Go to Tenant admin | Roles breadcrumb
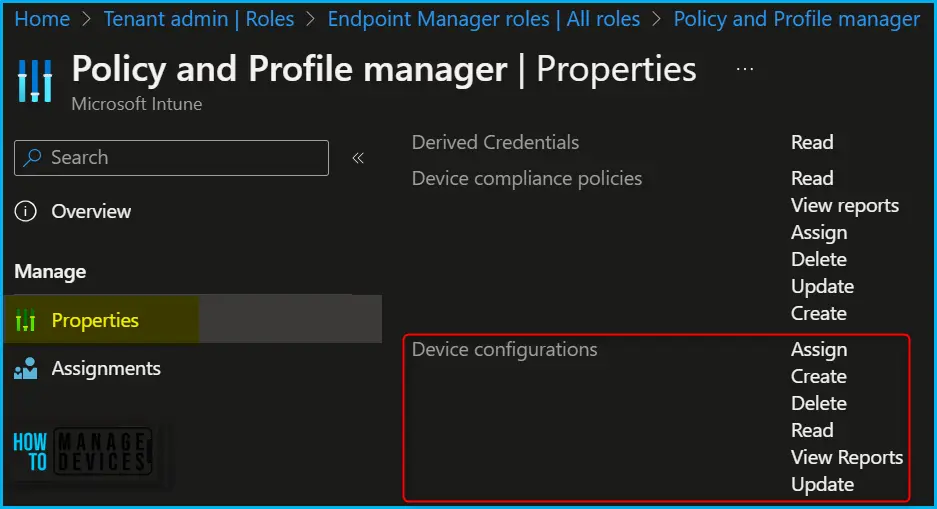The image size is (937, 509). [x=198, y=19]
